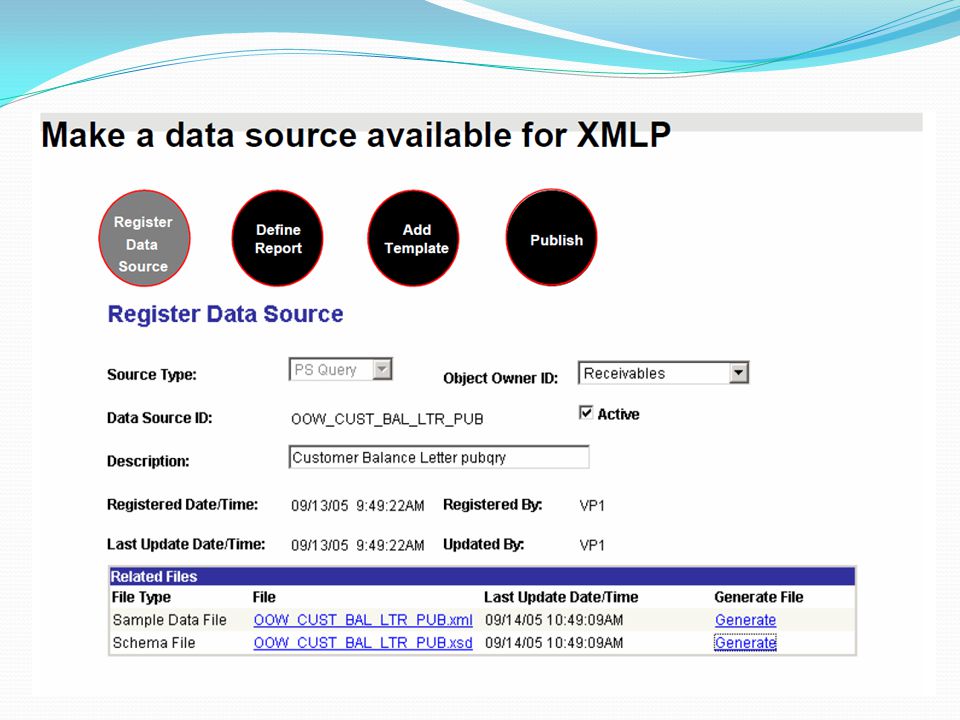Screen dimensions: 960x720
Task: Open the OOW_CUST_BAL_LTR_PUB.xsd file link
Action: (363, 643)
